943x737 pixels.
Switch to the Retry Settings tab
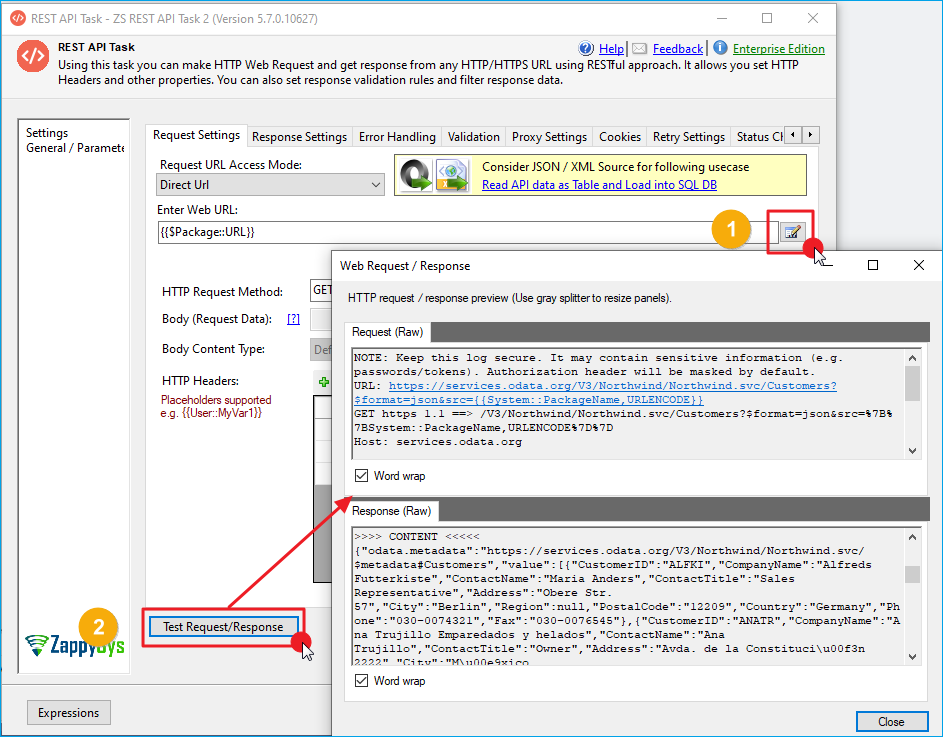coord(690,136)
